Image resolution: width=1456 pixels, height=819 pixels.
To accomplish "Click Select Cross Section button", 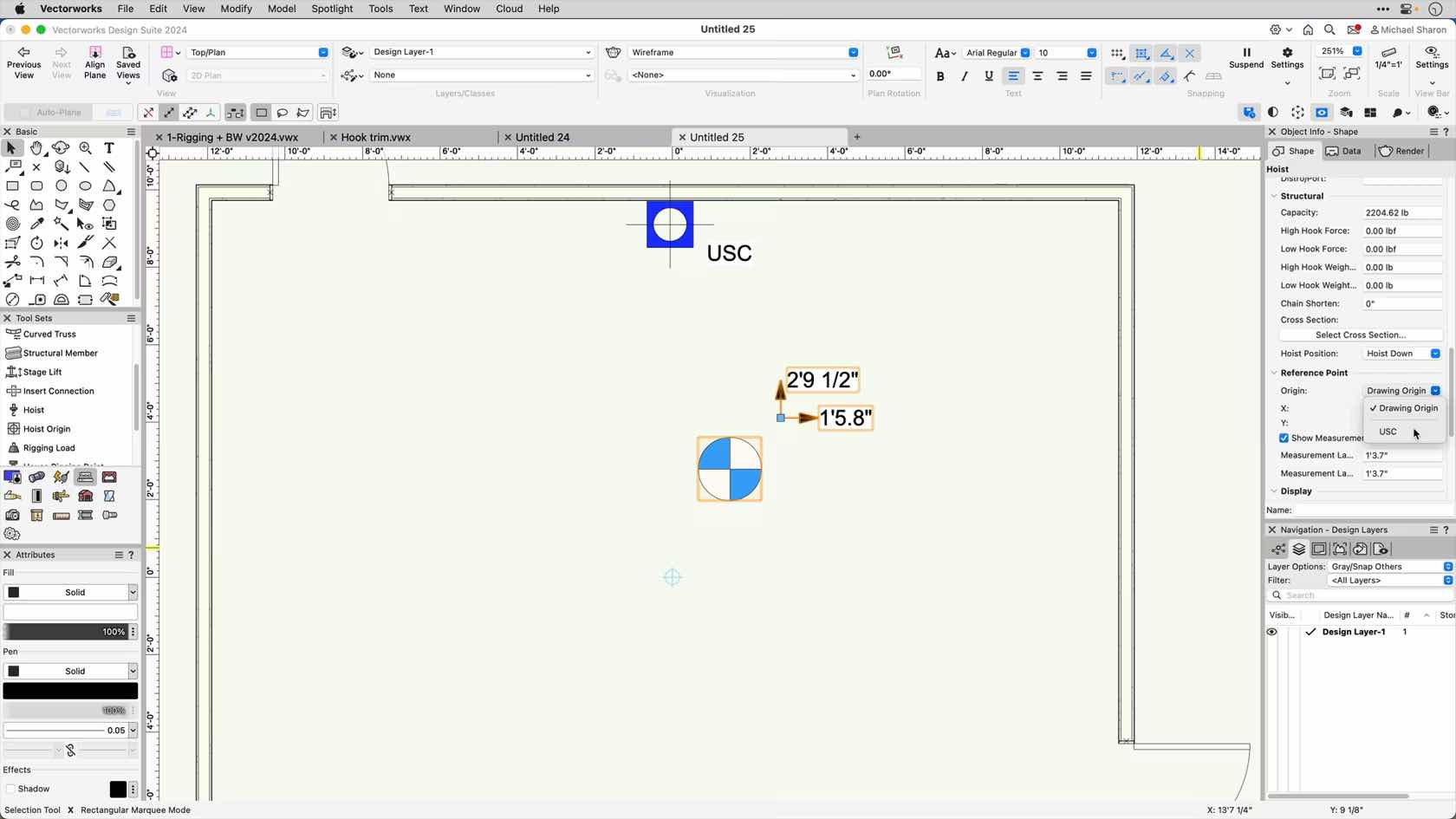I will [x=1361, y=335].
